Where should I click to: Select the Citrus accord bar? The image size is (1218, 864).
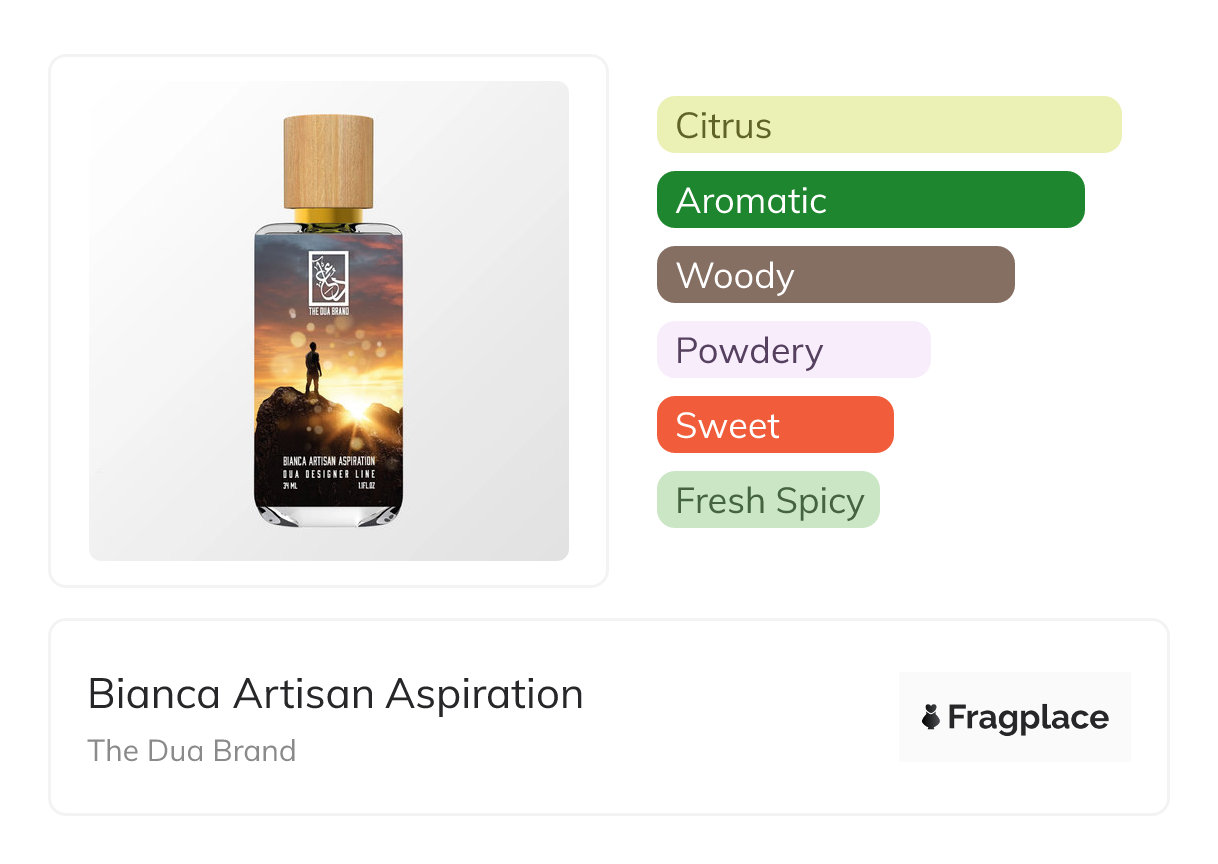(x=888, y=125)
